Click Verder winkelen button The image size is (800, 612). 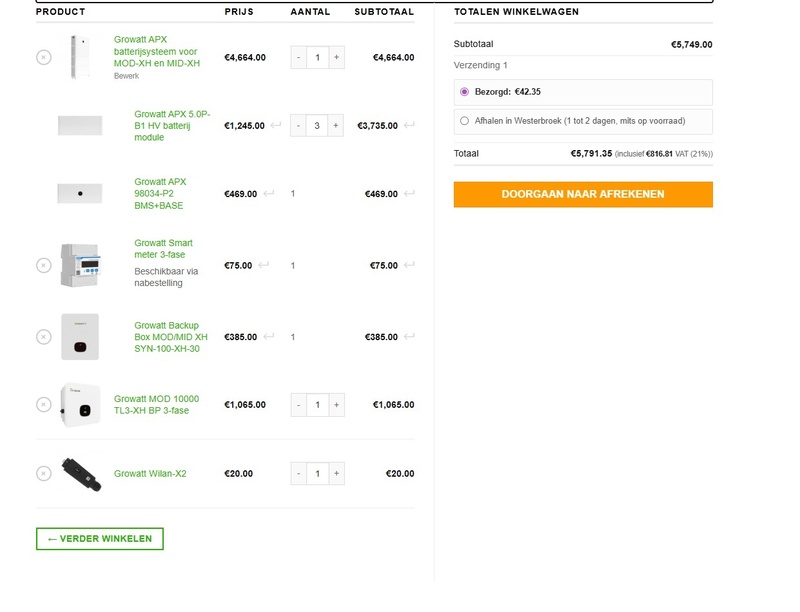tap(99, 539)
